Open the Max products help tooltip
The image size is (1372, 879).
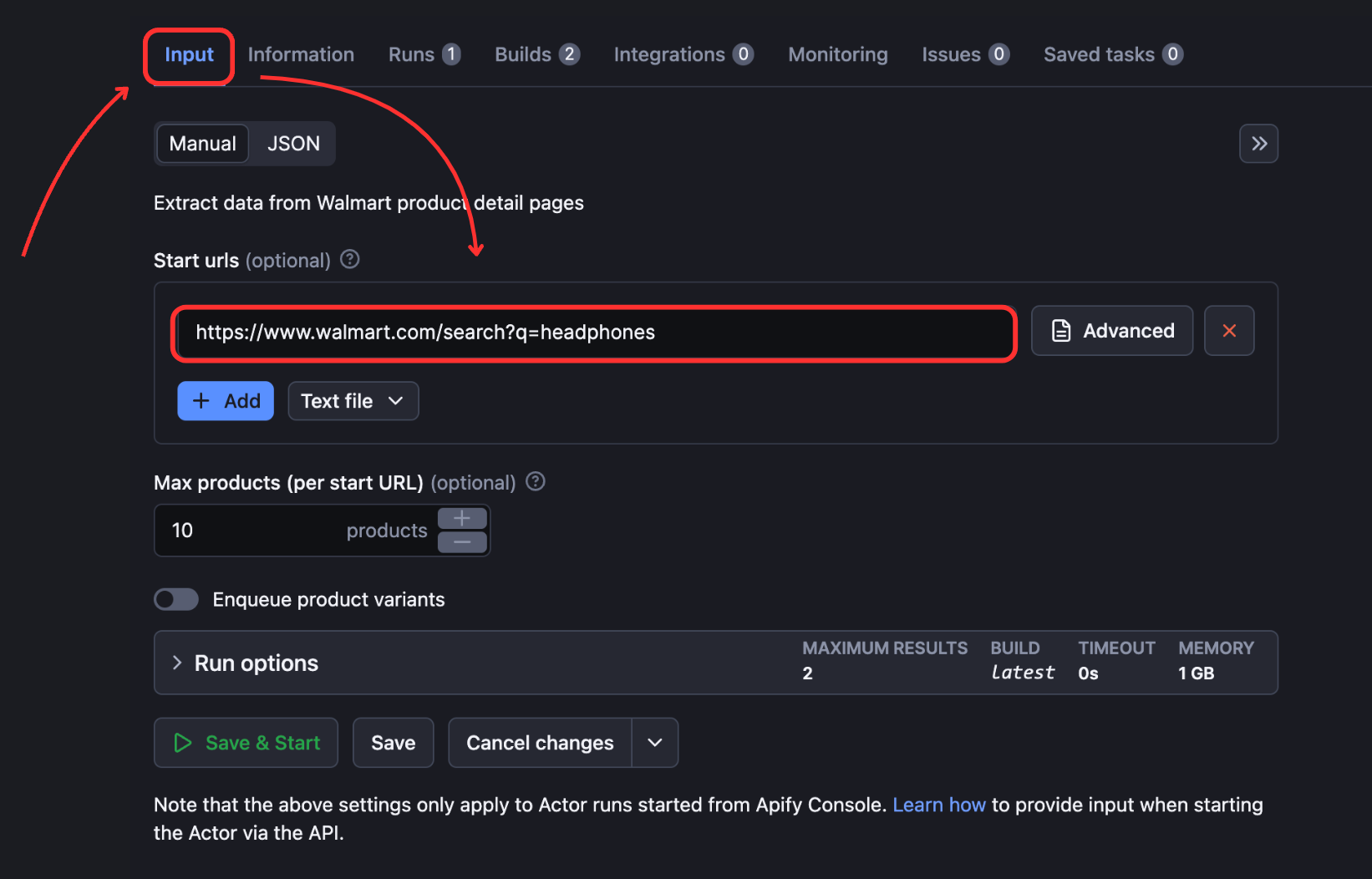pyautogui.click(x=535, y=481)
